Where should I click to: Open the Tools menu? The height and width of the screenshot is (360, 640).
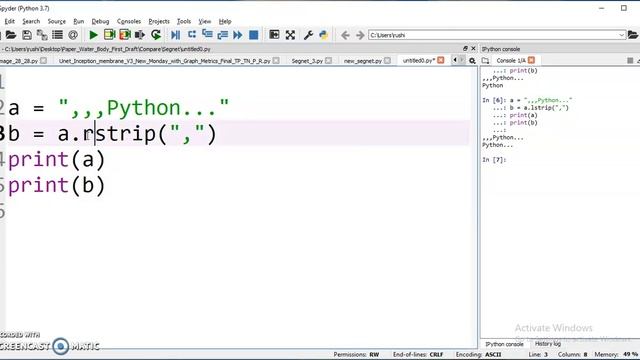tap(184, 21)
